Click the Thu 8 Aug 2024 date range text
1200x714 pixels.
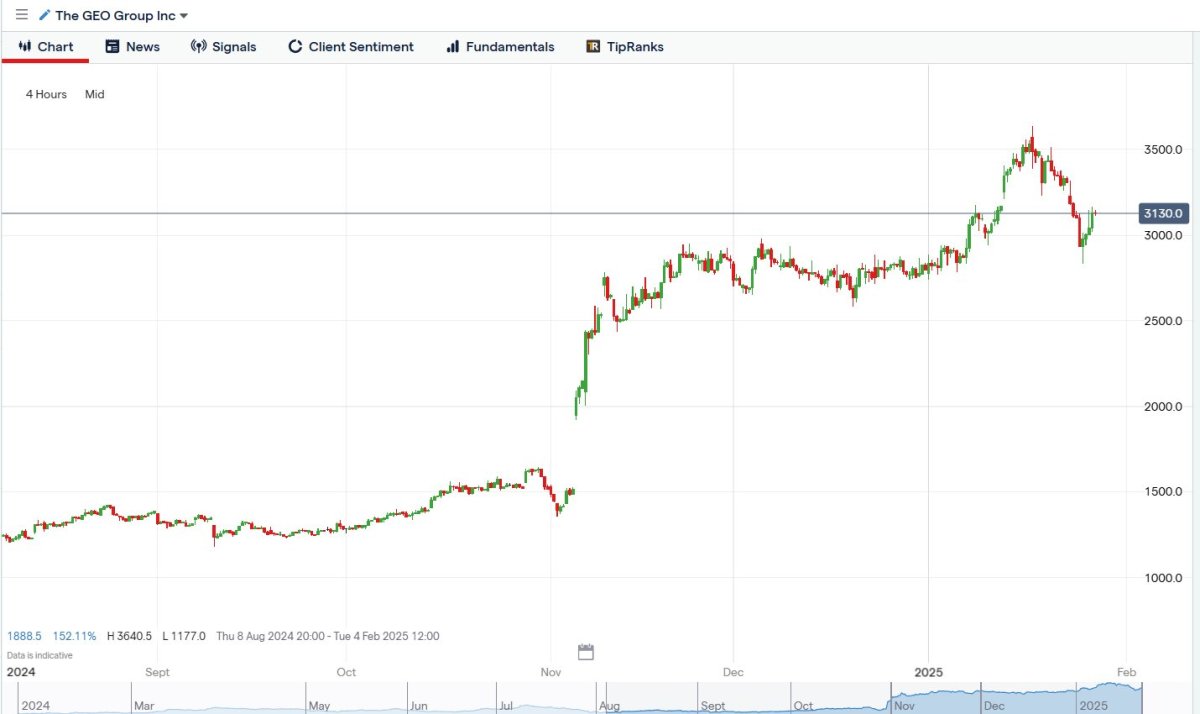tap(327, 636)
